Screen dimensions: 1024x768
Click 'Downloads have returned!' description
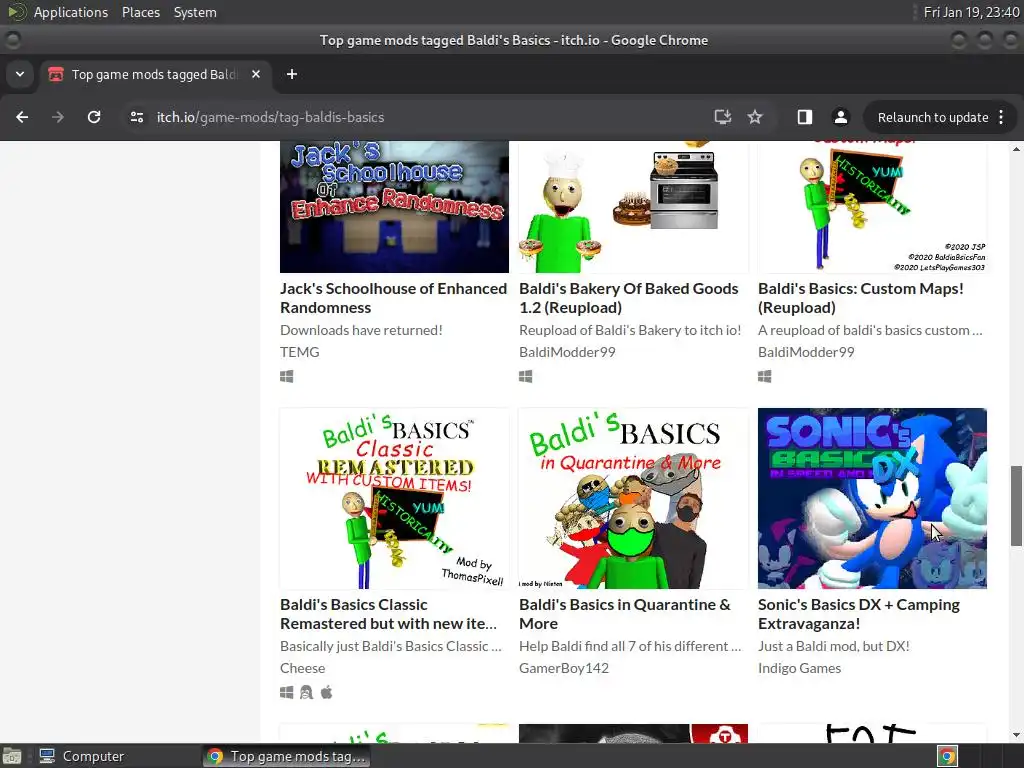[361, 330]
